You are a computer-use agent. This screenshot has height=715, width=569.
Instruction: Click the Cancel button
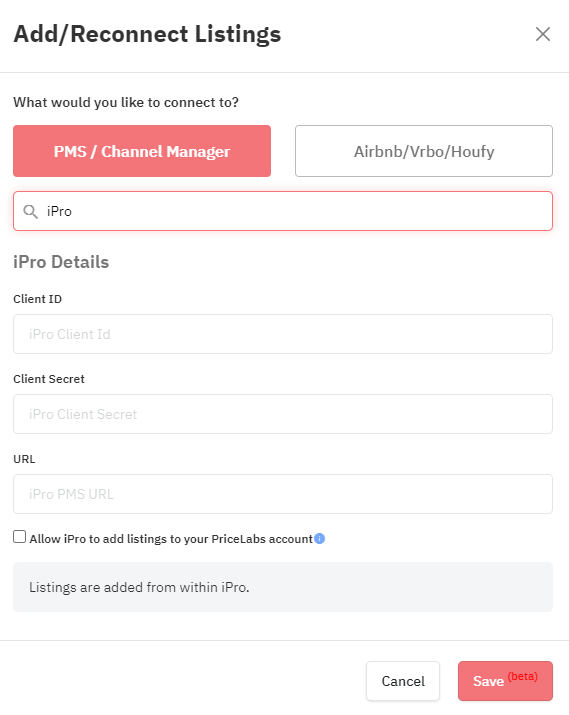click(x=403, y=681)
